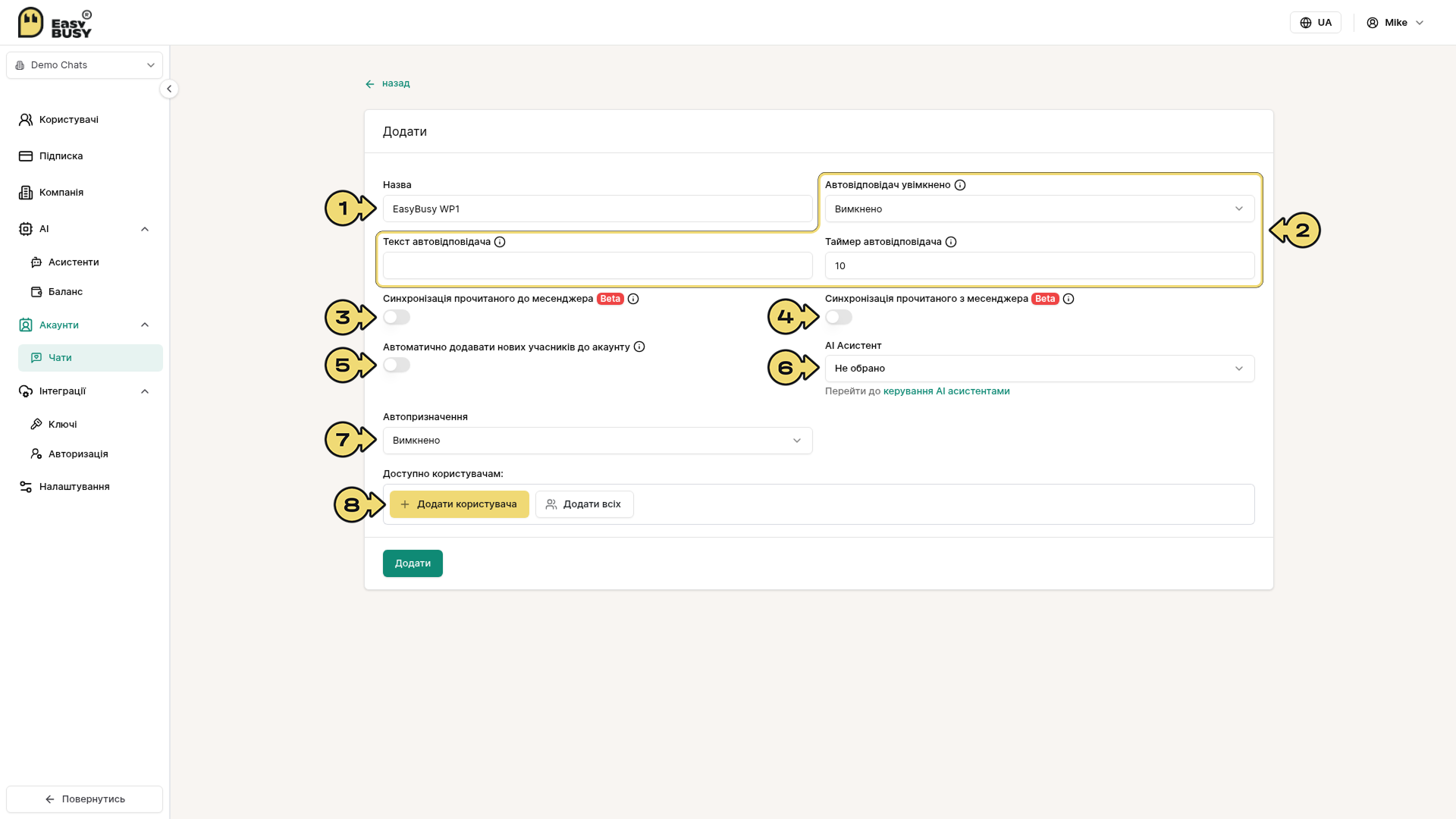Screen dimensions: 1456x819
Task: Open the Demo Chats workspace selector
Action: 85,65
